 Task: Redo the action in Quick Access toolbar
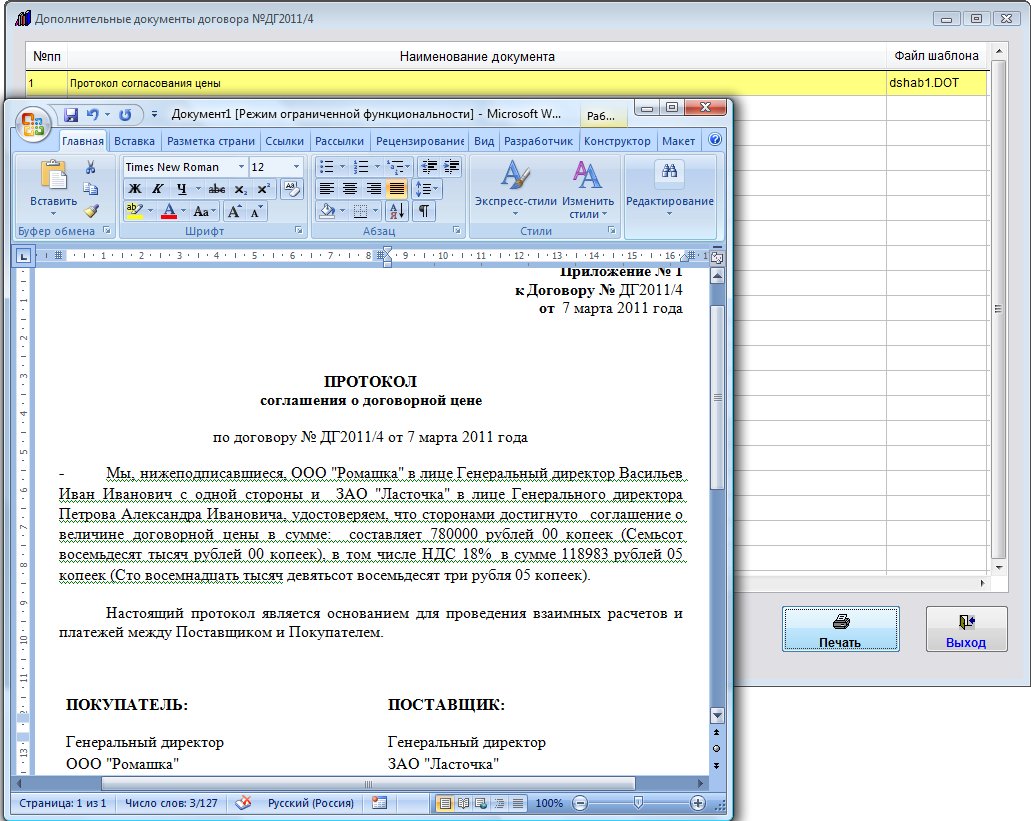pos(125,115)
